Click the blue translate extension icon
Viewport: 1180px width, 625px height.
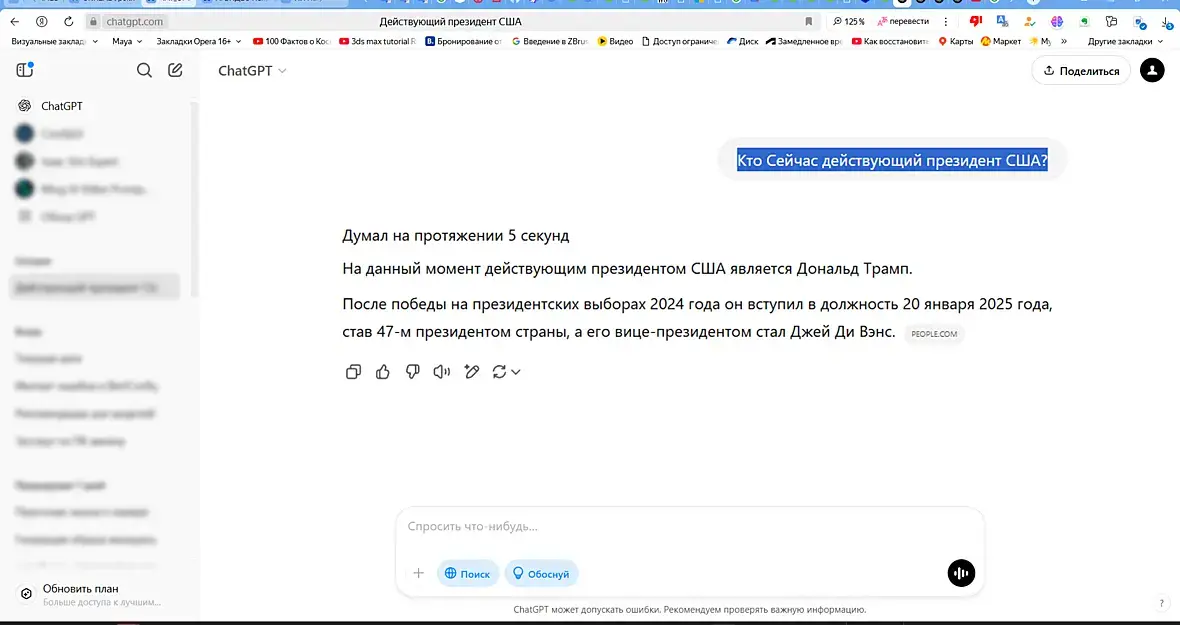tap(1002, 21)
